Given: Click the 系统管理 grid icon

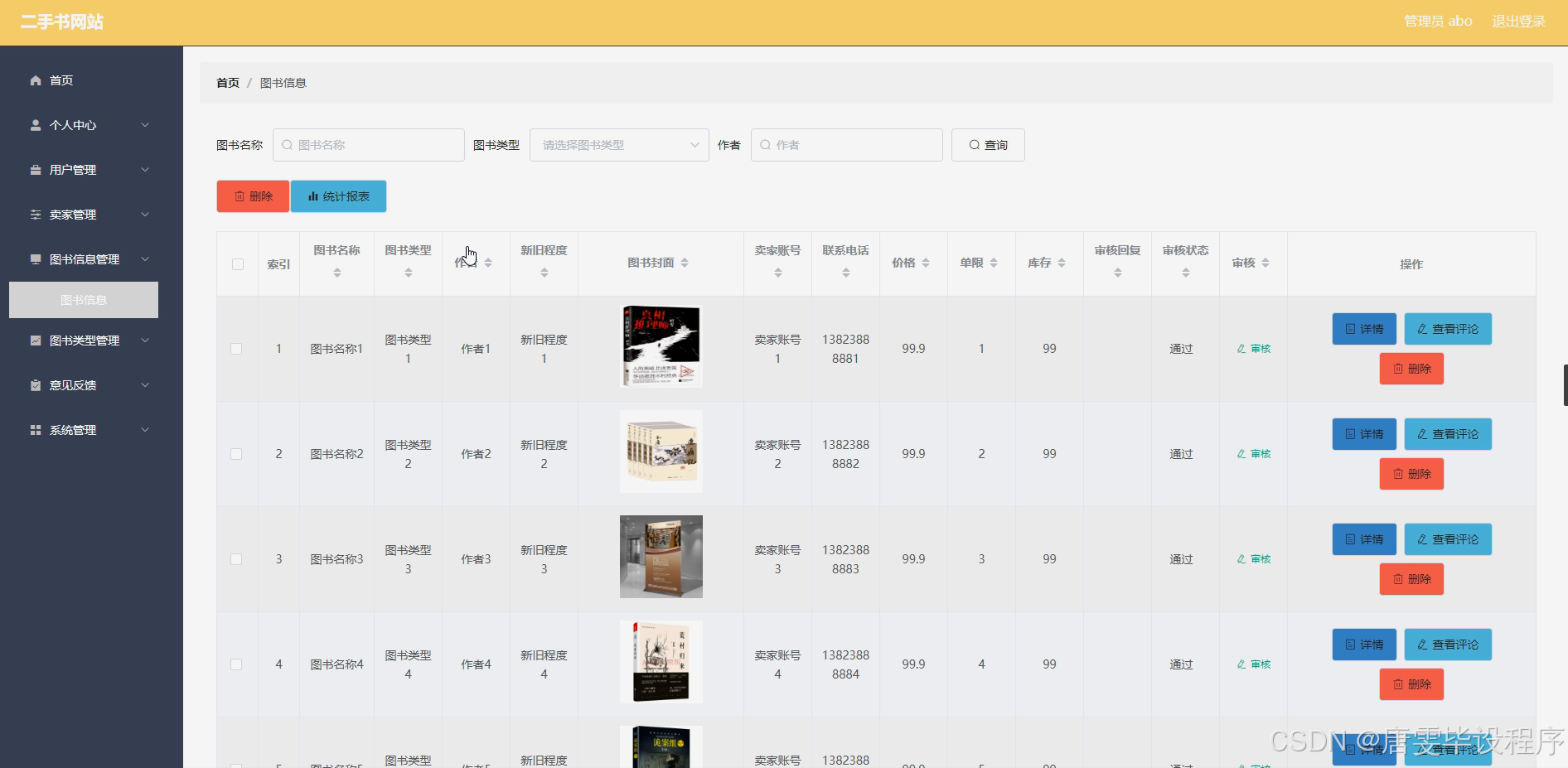Looking at the screenshot, I should tap(36, 430).
